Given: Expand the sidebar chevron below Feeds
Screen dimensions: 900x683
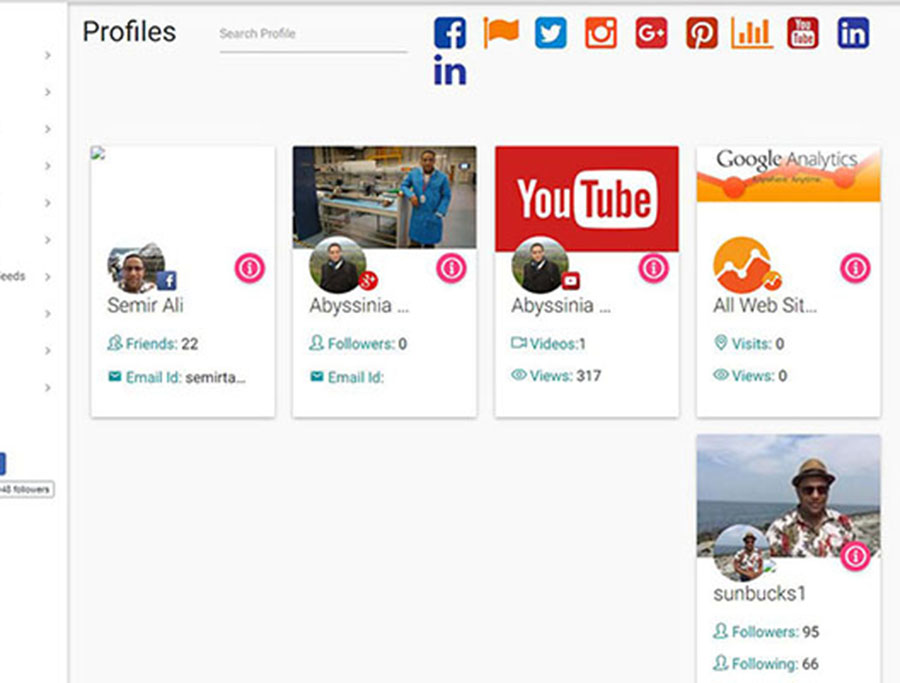Looking at the screenshot, I should (48, 313).
